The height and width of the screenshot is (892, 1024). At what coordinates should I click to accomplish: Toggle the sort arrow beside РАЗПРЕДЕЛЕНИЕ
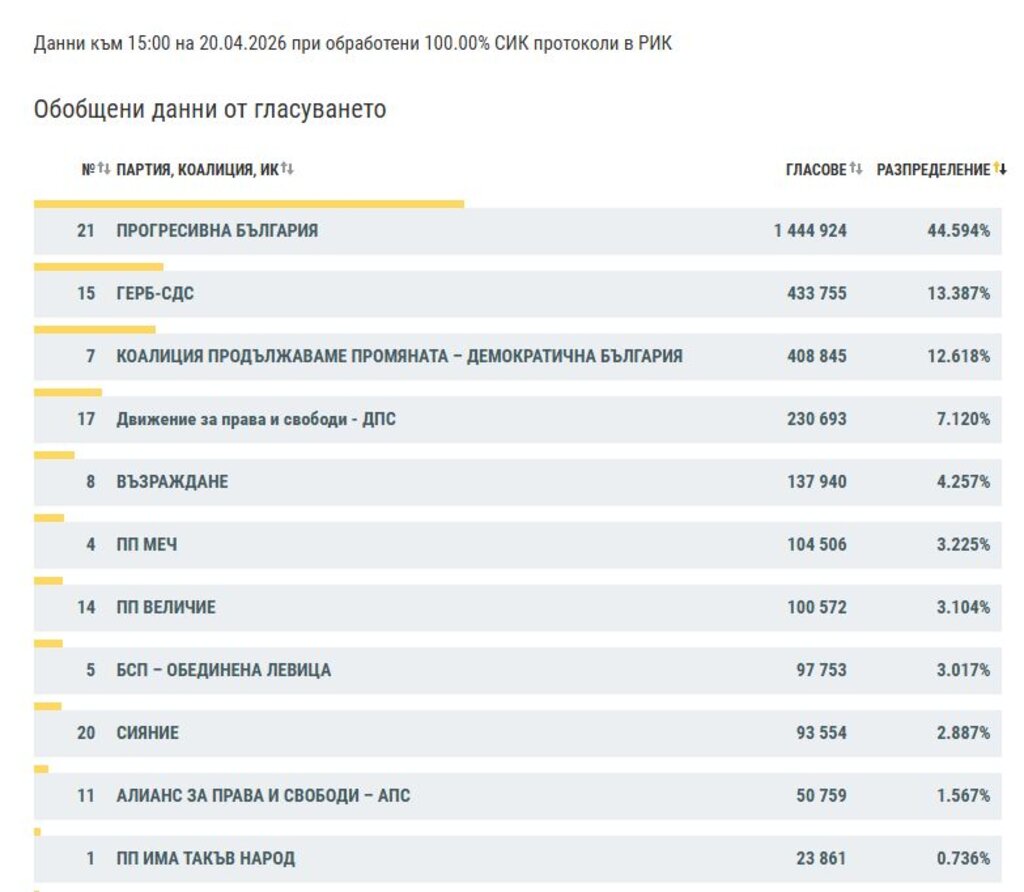click(x=1000, y=170)
